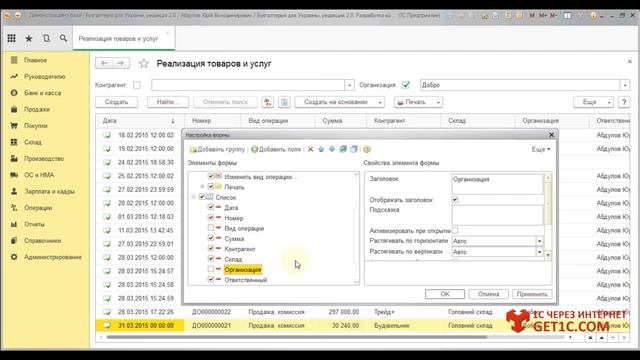Viewport: 640px width, 360px height.
Task: Open Главное section in sidebar
Action: (x=35, y=60)
